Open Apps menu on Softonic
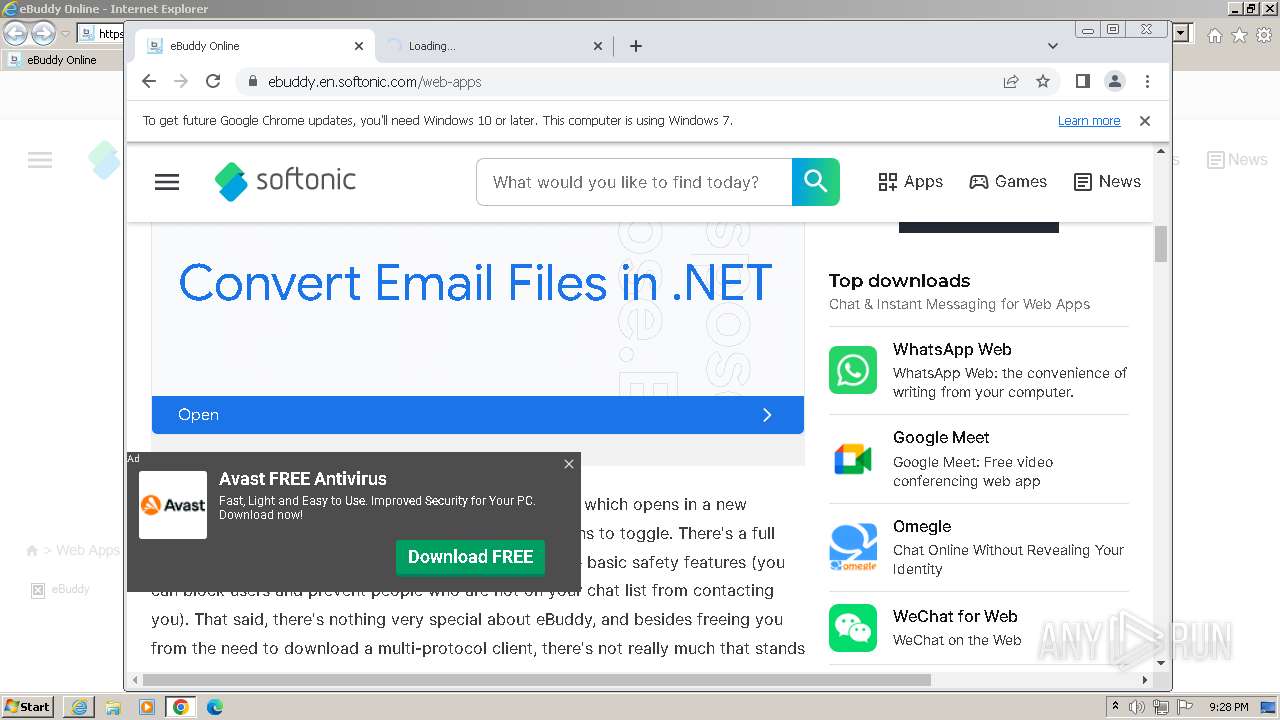Image resolution: width=1280 pixels, height=720 pixels. pos(910,182)
